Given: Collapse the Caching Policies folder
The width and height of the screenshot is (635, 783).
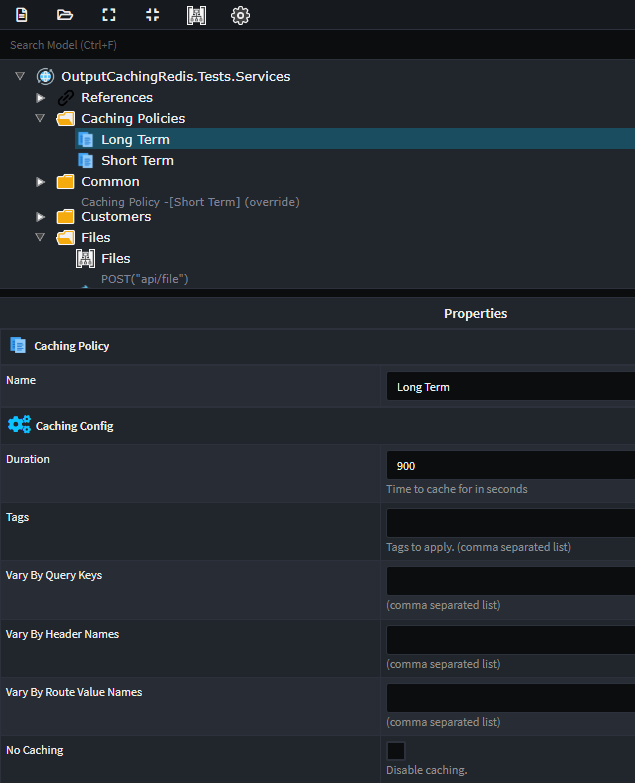Looking at the screenshot, I should 40,118.
